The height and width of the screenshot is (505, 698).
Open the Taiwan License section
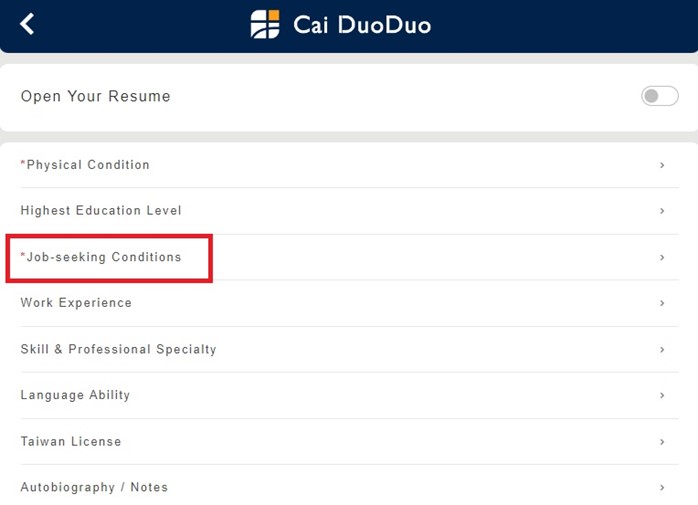(x=71, y=442)
